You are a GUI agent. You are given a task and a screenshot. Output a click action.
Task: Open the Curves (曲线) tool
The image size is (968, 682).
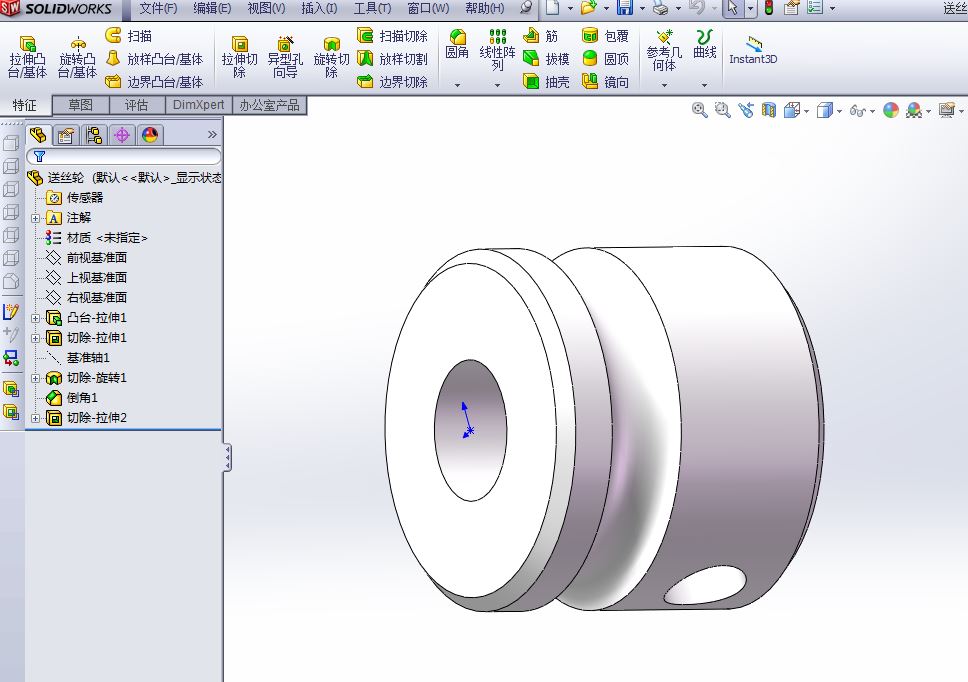coord(704,44)
